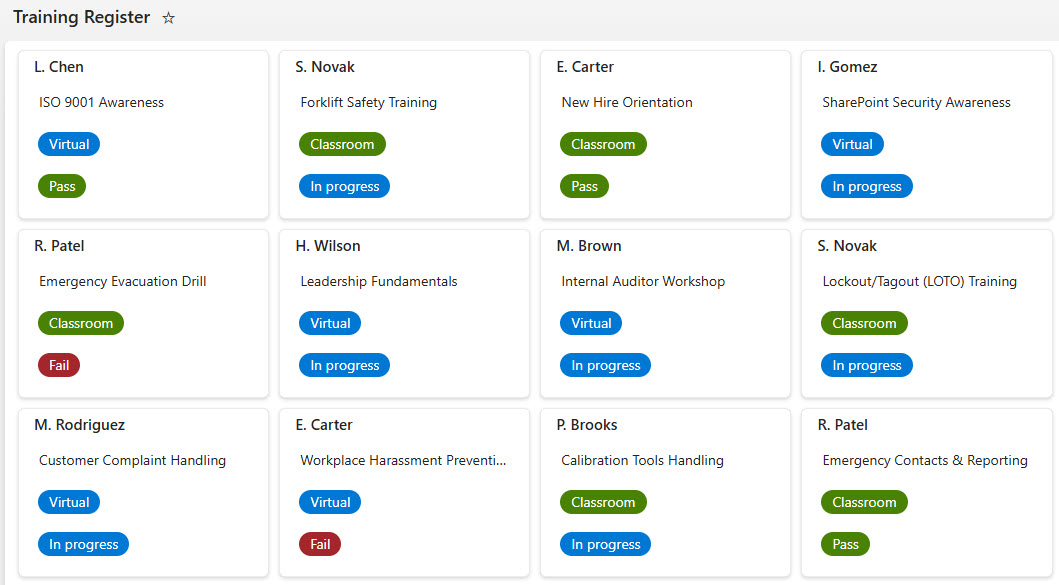1059x585 pixels.
Task: Click the In progress badge on I. Gomez's card
Action: (866, 185)
